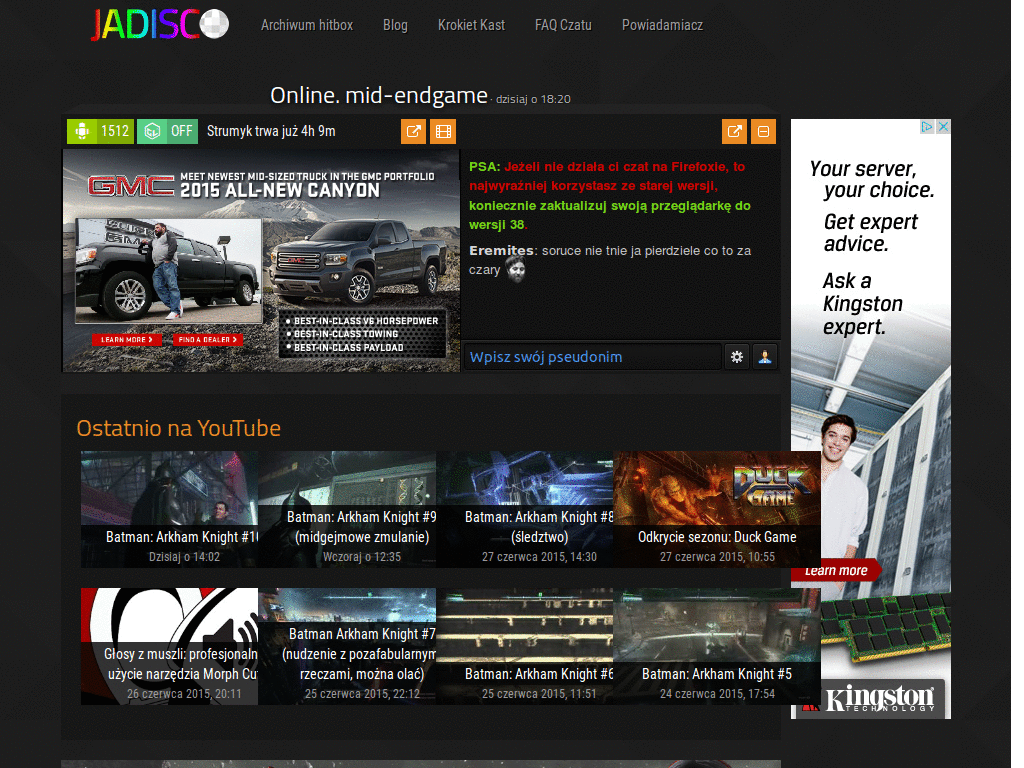The width and height of the screenshot is (1024, 768).
Task: Open the Blog menu item
Action: pyautogui.click(x=395, y=25)
